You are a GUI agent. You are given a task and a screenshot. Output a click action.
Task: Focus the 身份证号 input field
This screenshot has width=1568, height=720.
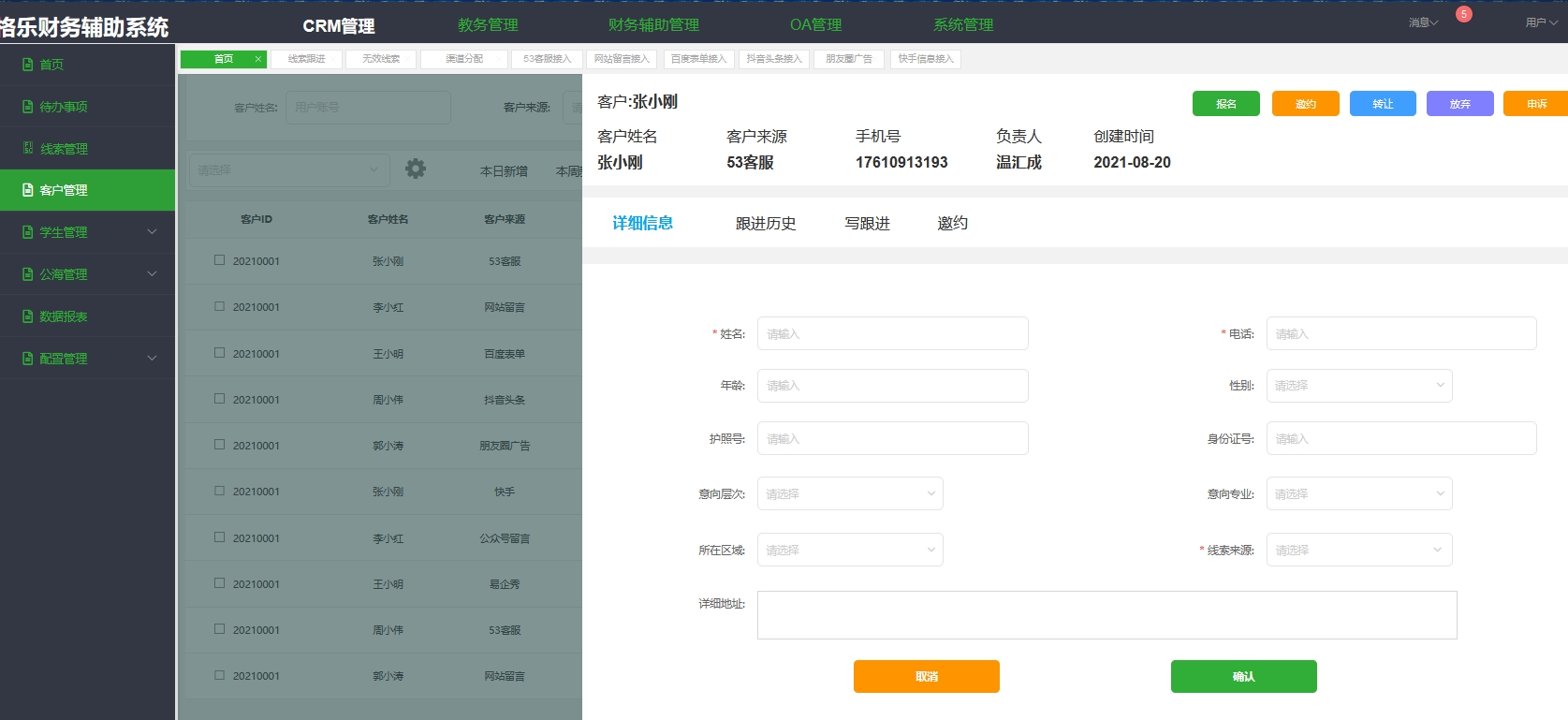[1401, 438]
